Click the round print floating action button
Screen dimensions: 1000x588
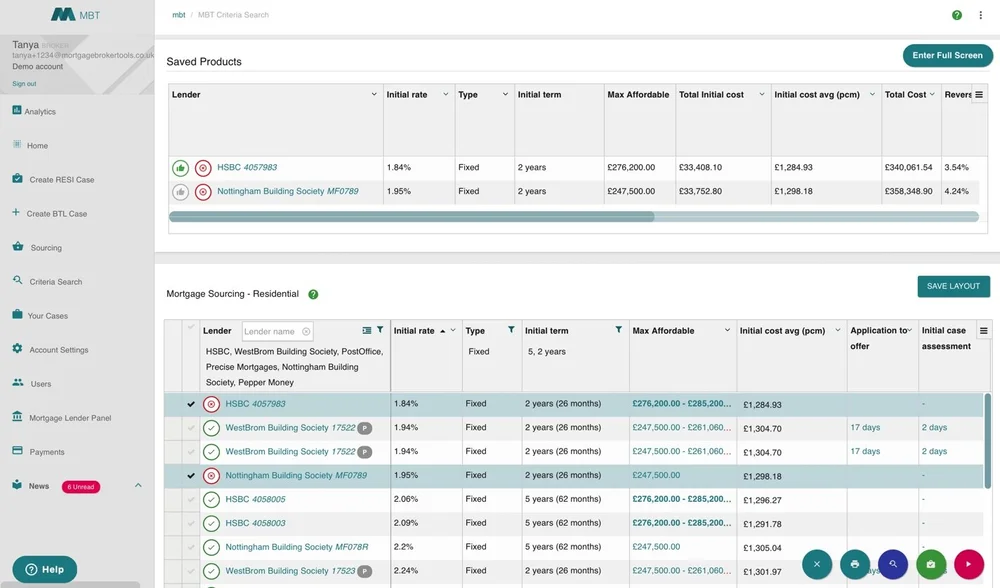(855, 564)
